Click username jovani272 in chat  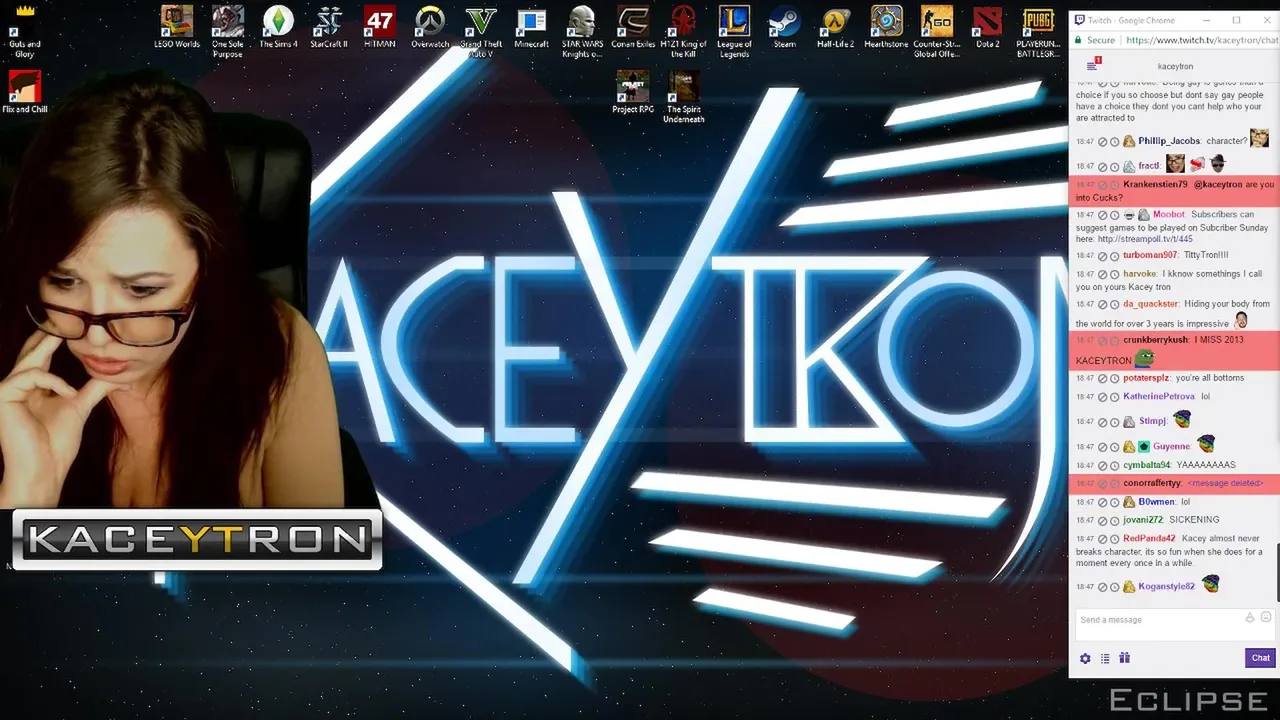coord(1143,520)
